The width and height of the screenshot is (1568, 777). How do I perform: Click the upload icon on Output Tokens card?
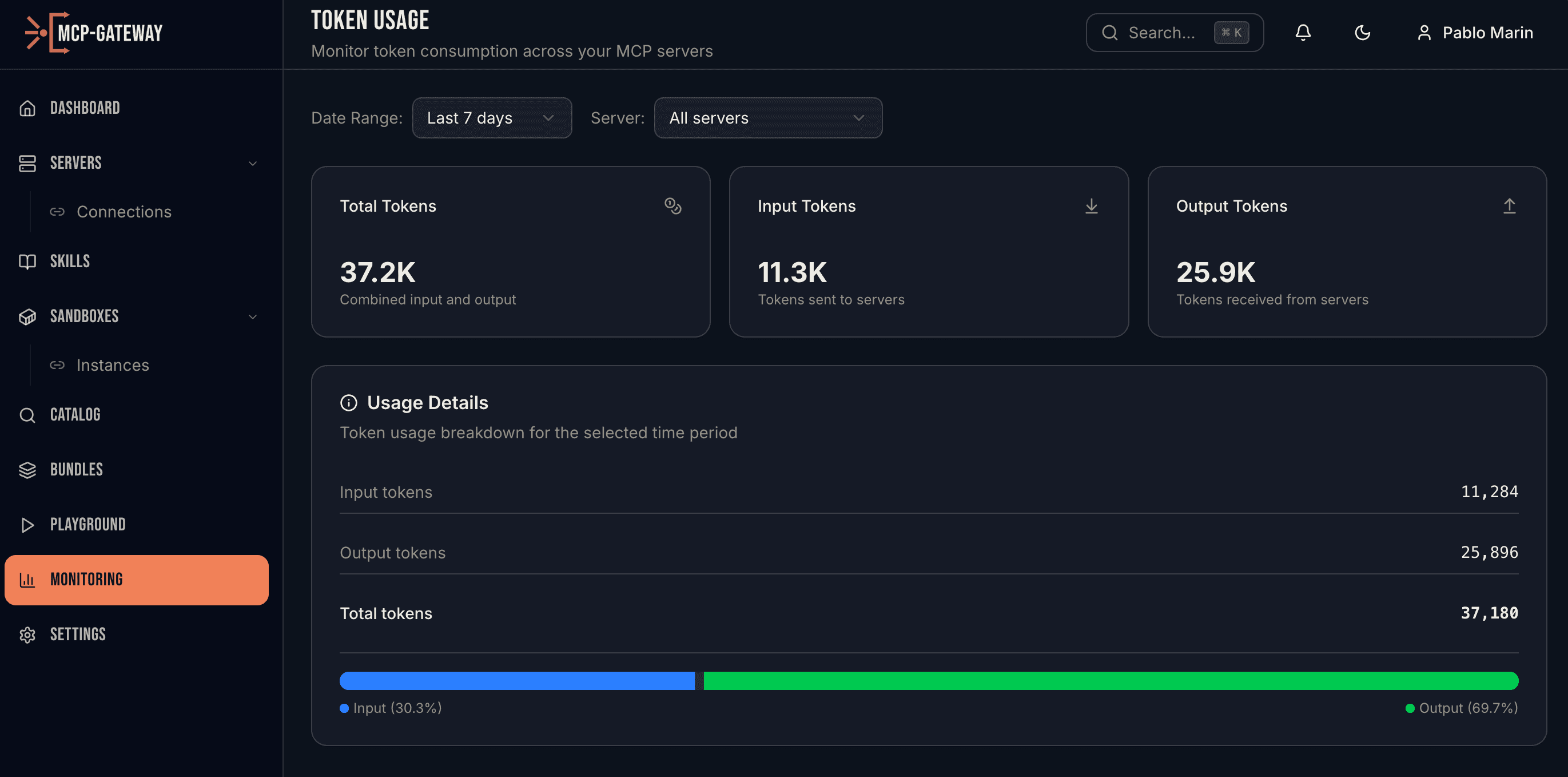click(x=1509, y=206)
